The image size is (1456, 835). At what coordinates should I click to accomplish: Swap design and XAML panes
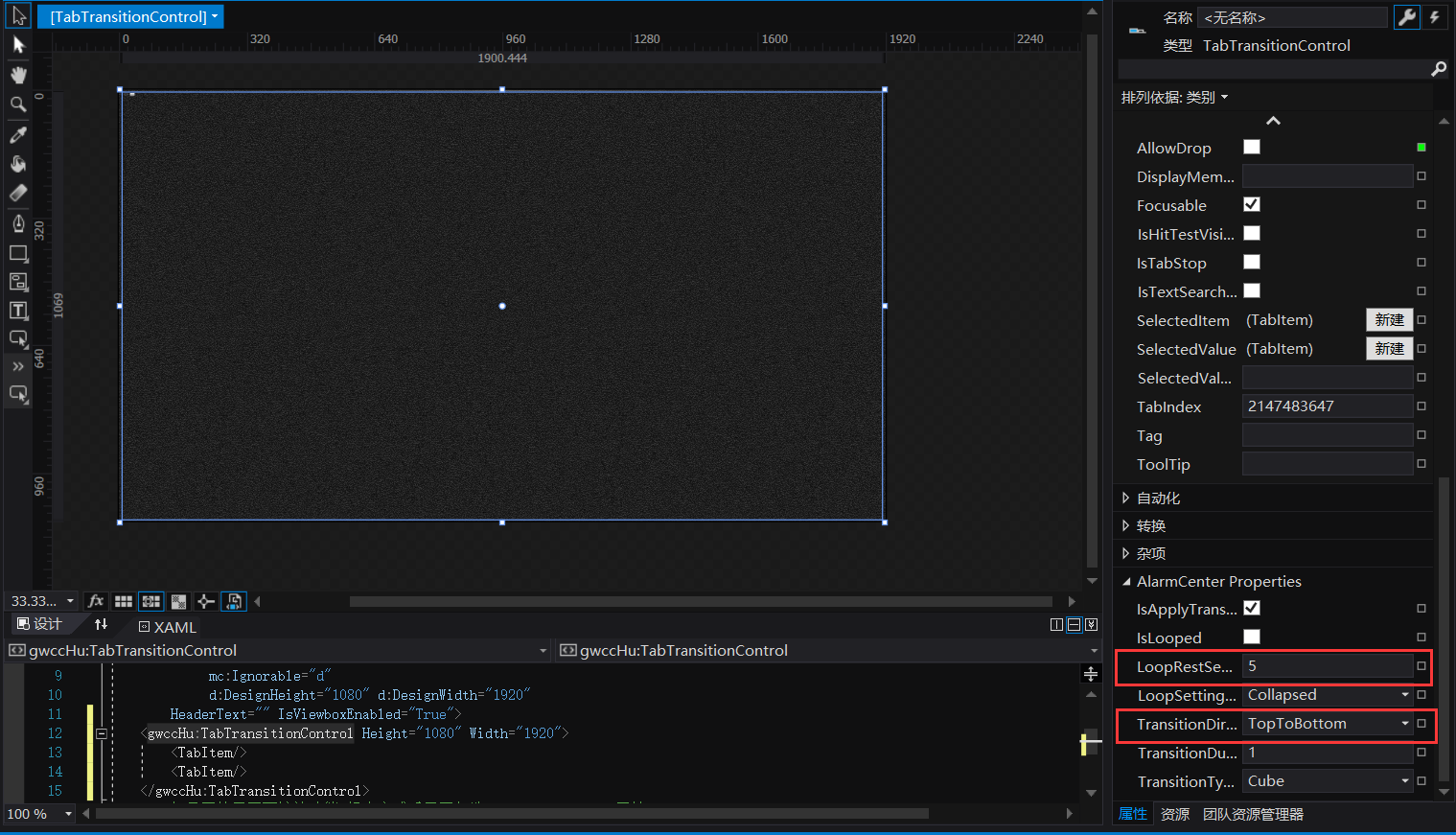[x=101, y=625]
